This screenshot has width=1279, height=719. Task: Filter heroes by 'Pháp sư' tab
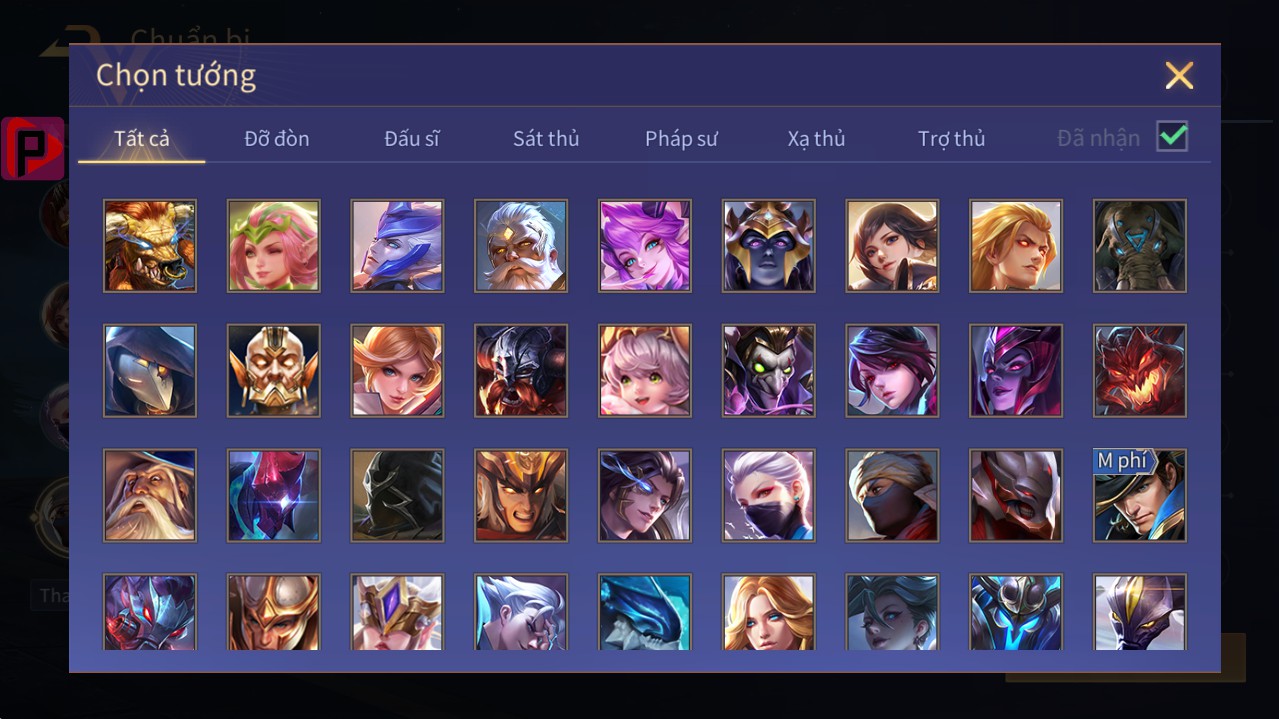pyautogui.click(x=681, y=139)
